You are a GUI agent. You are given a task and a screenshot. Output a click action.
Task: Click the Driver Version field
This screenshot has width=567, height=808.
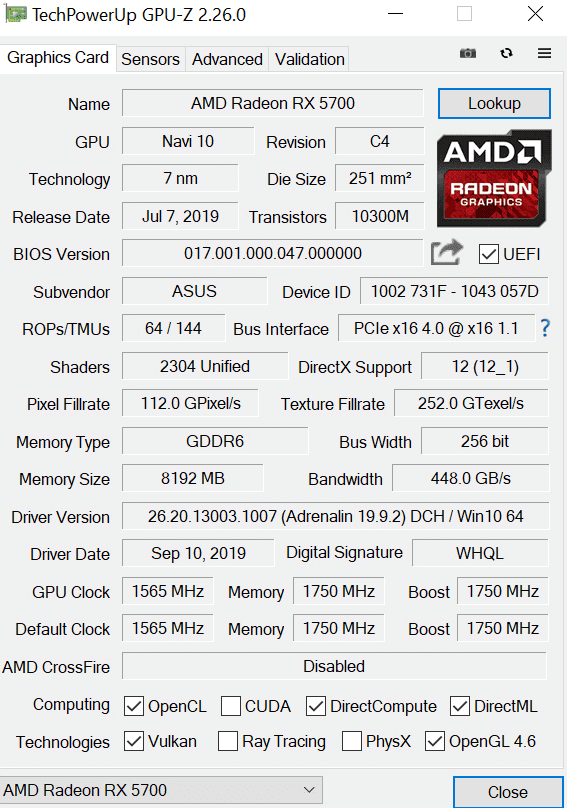[x=336, y=516]
